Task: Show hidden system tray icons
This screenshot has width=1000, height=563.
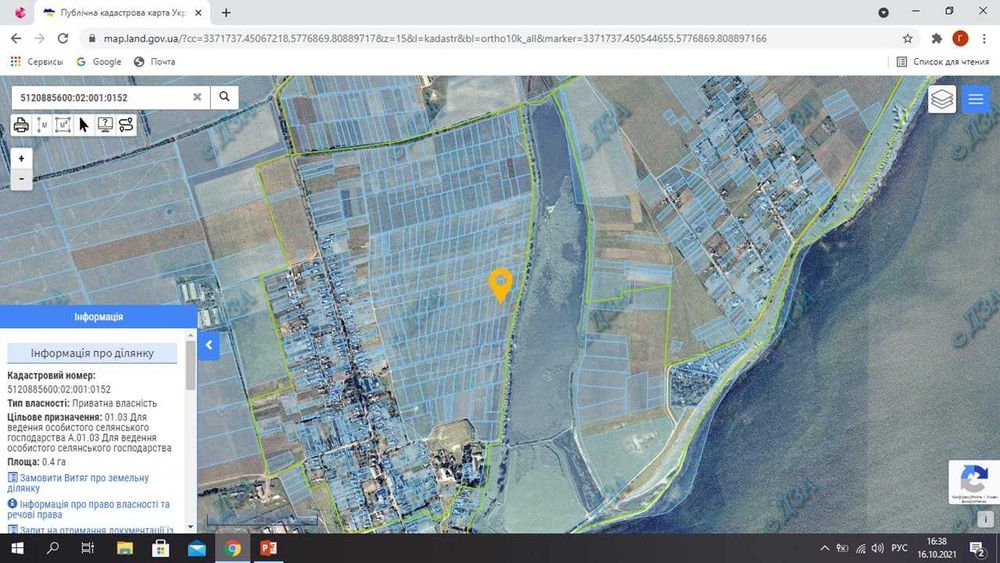Action: (x=825, y=548)
